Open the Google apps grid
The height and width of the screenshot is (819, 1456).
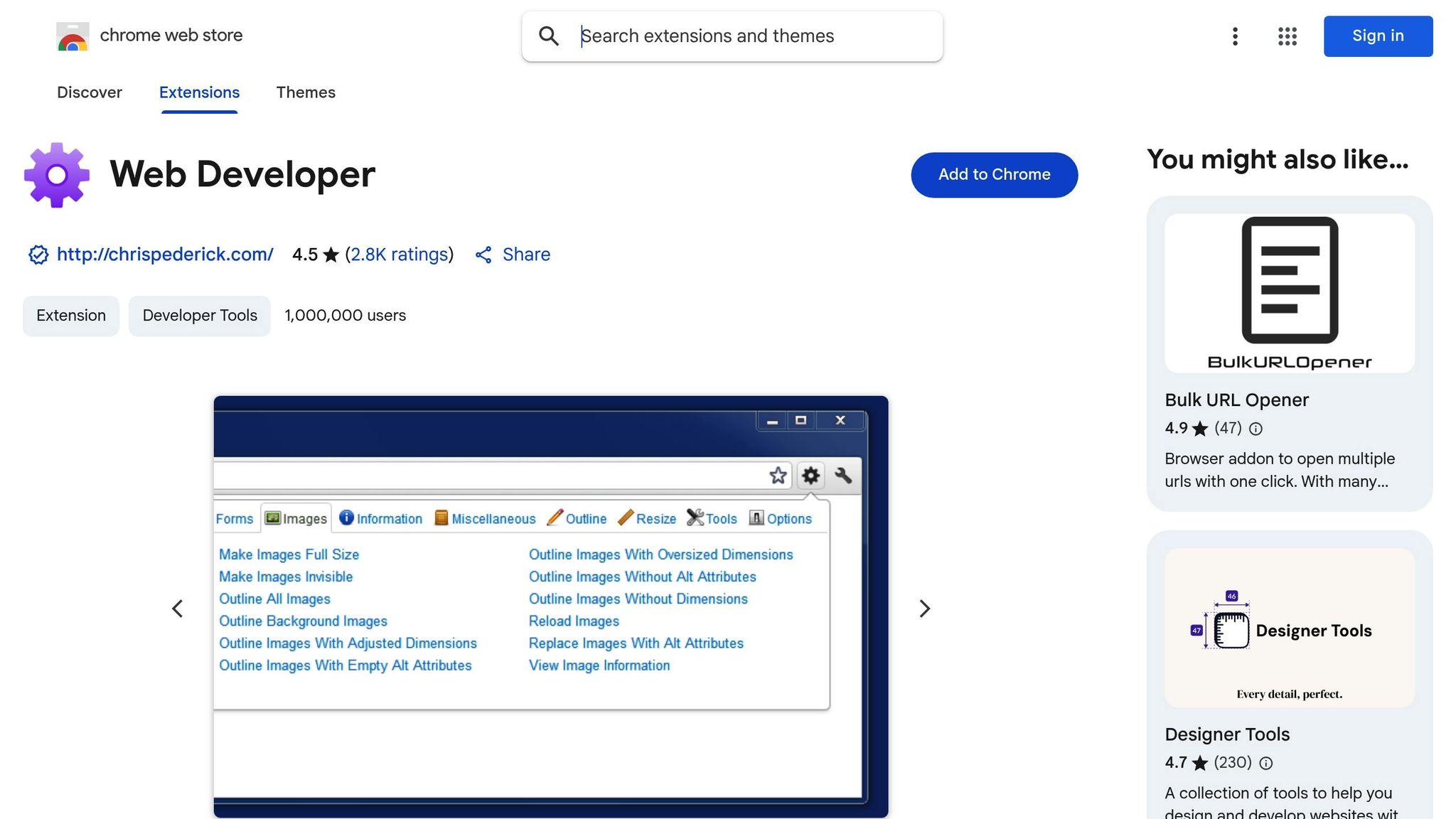point(1287,36)
